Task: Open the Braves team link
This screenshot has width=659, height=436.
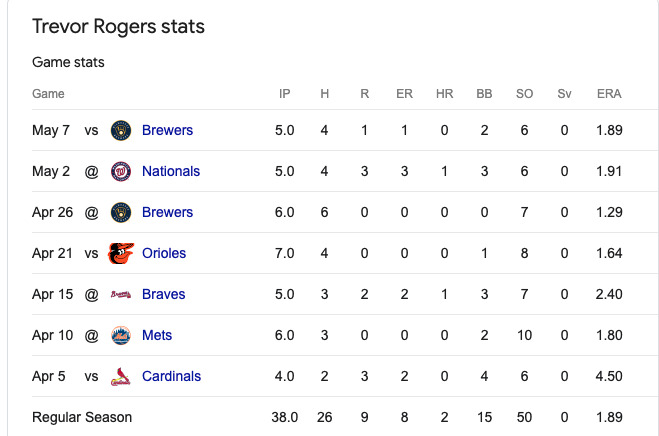Action: tap(163, 294)
